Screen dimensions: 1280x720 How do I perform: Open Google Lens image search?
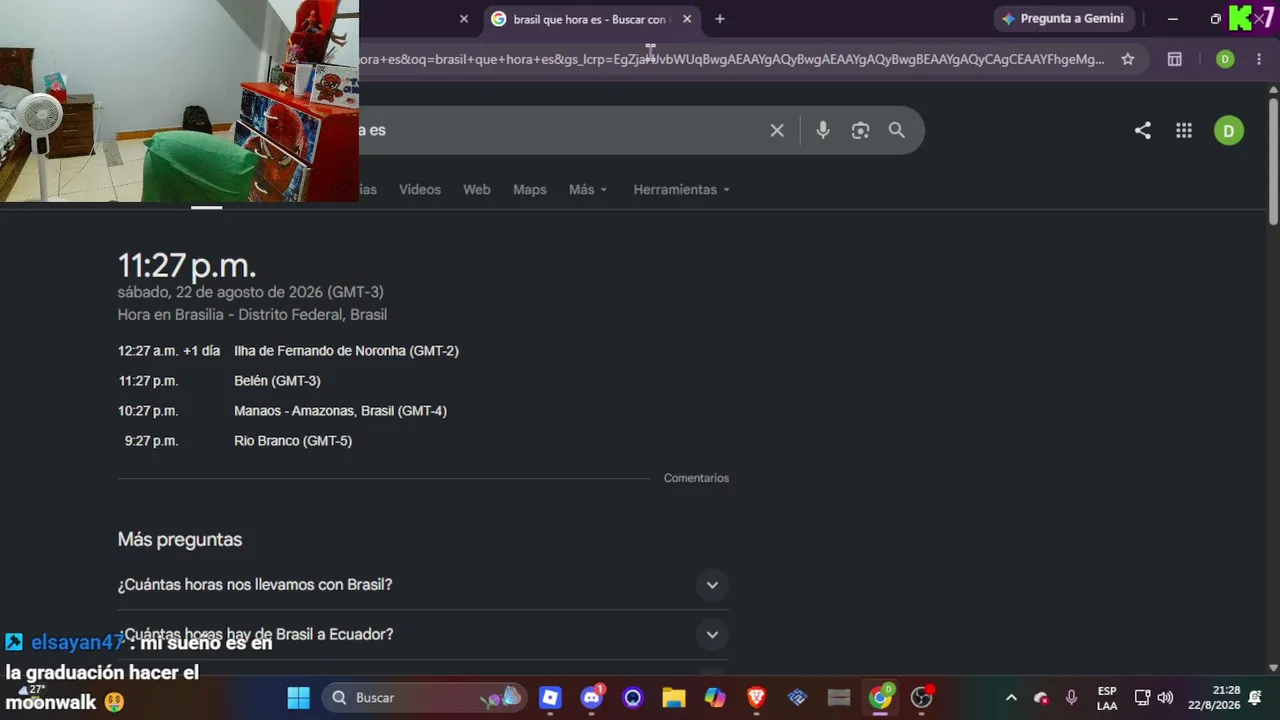coord(860,130)
